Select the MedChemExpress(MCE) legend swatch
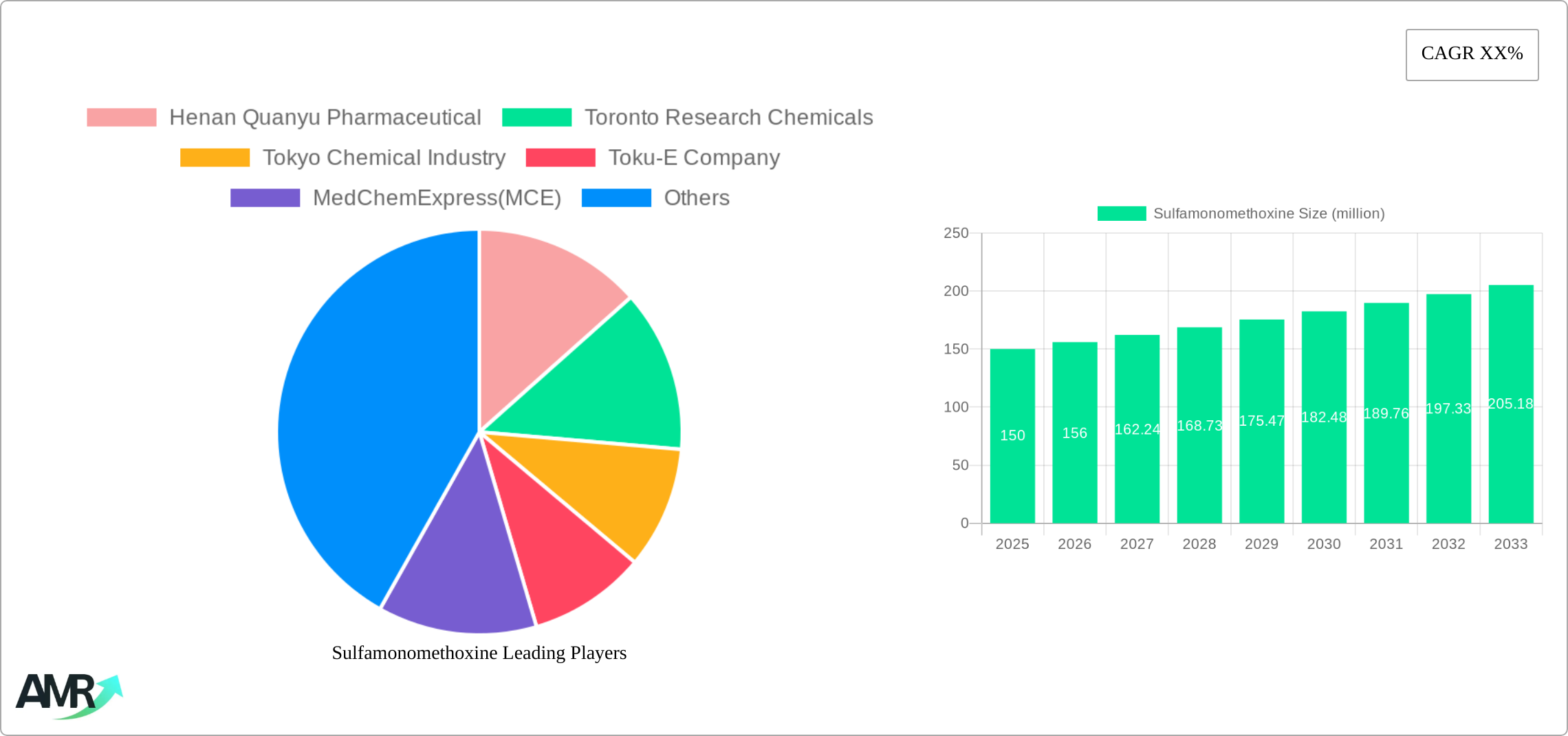 [x=265, y=198]
